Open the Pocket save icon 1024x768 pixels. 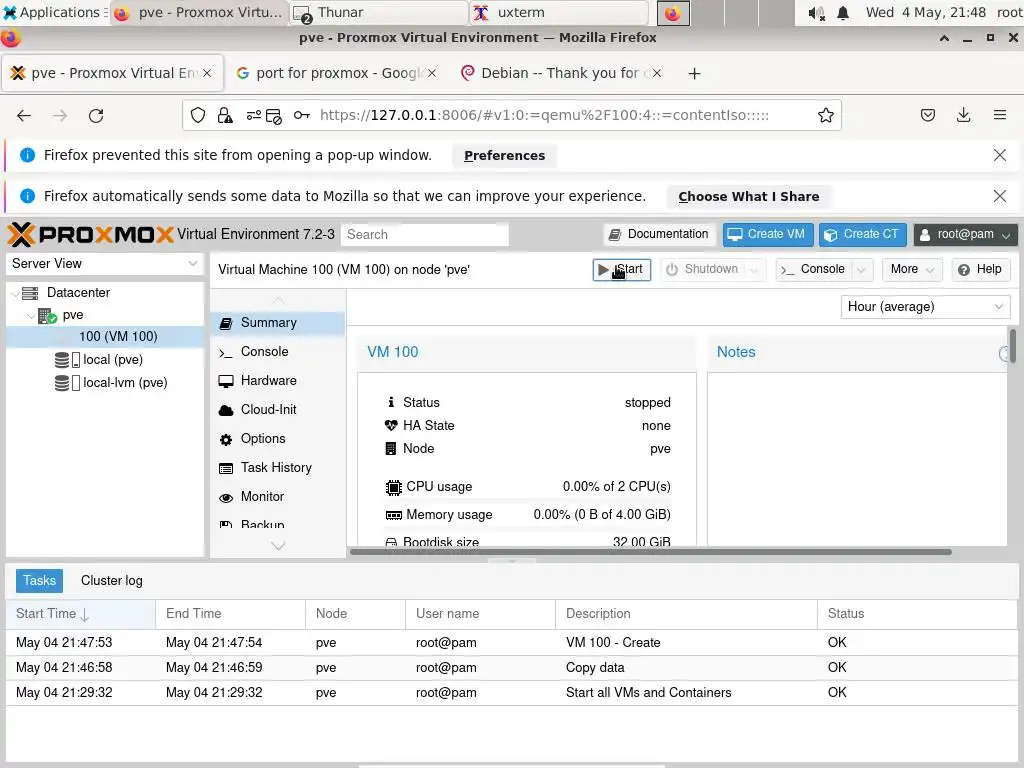click(927, 116)
